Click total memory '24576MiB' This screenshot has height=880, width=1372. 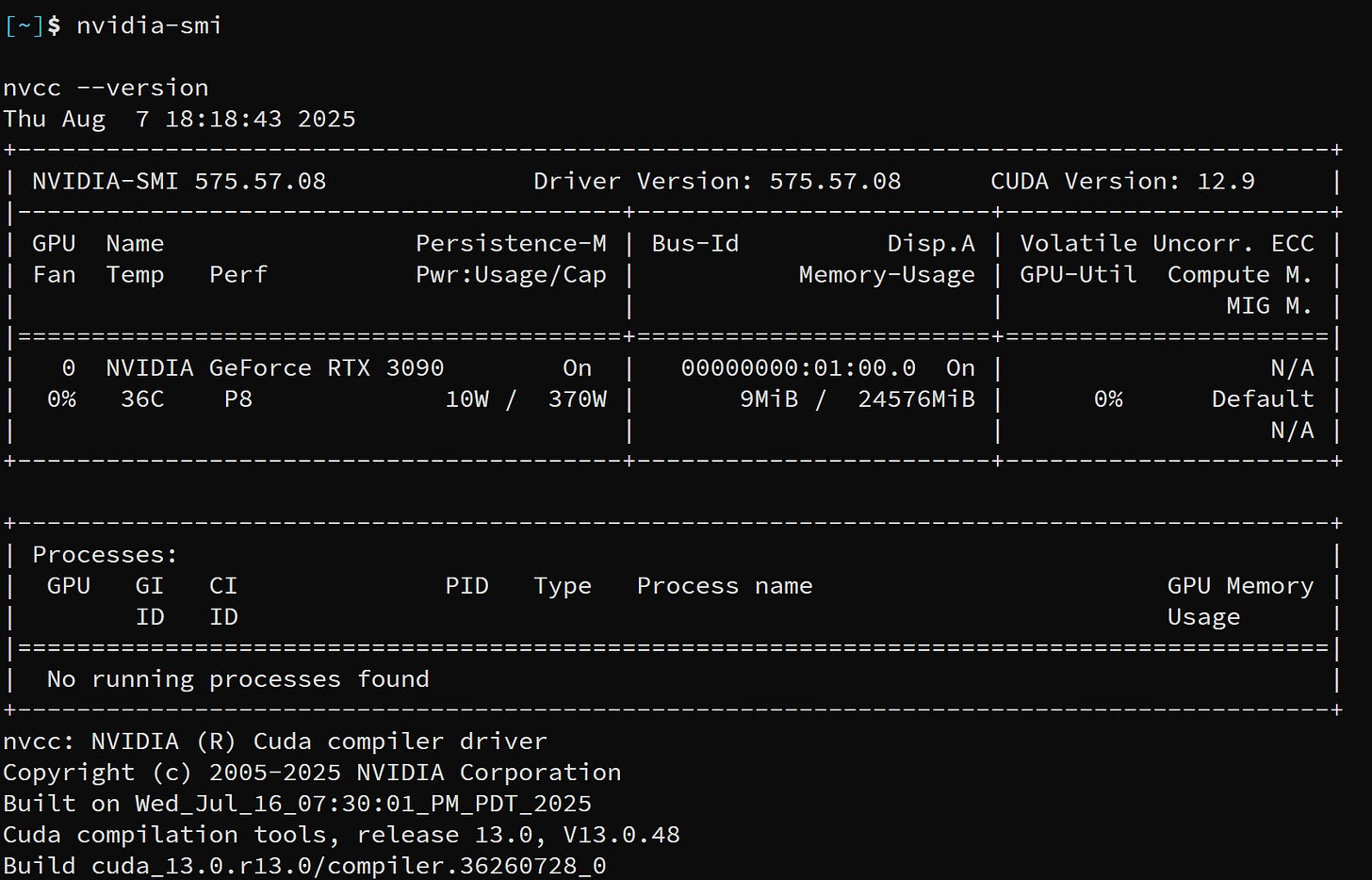tap(916, 399)
